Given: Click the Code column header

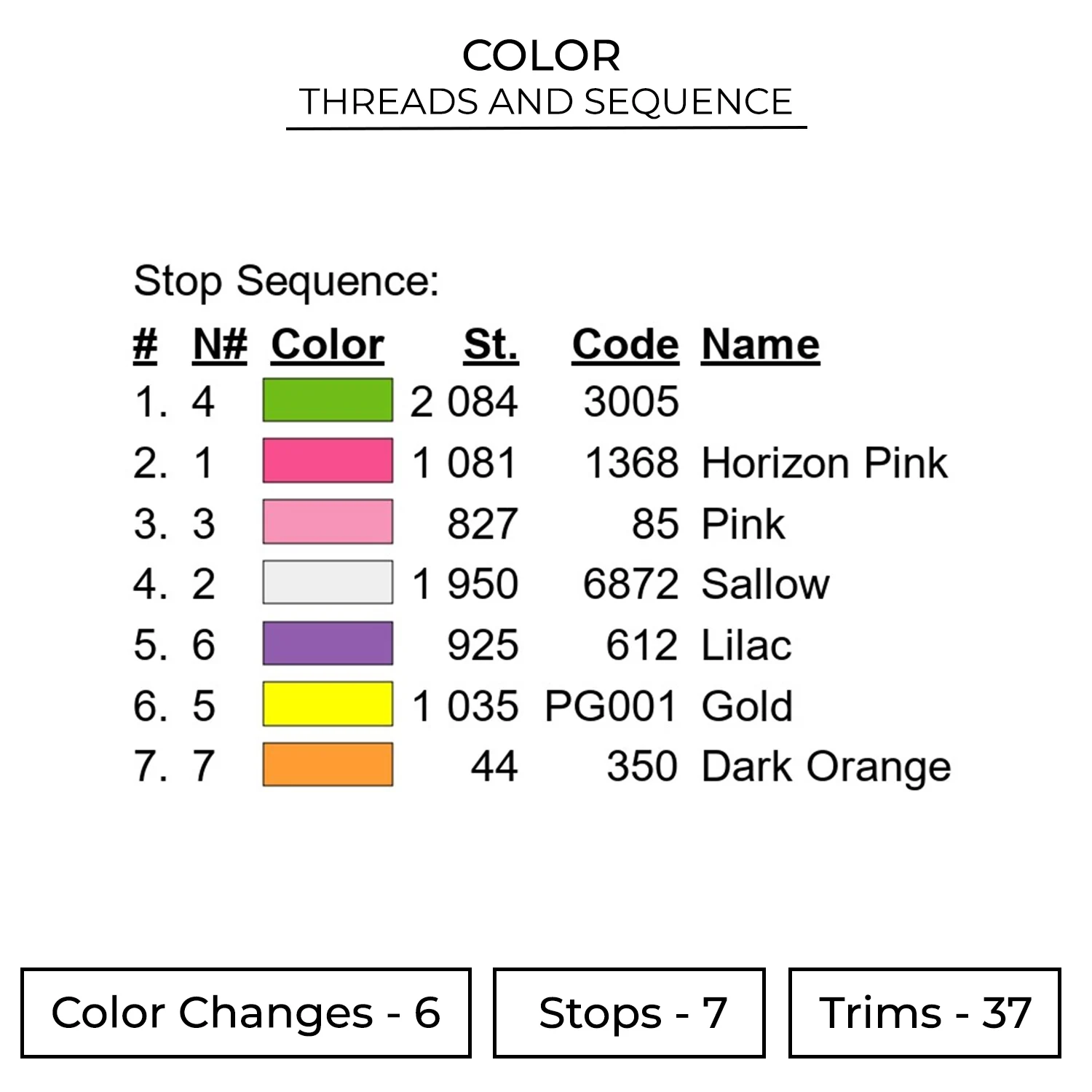Looking at the screenshot, I should [x=625, y=344].
